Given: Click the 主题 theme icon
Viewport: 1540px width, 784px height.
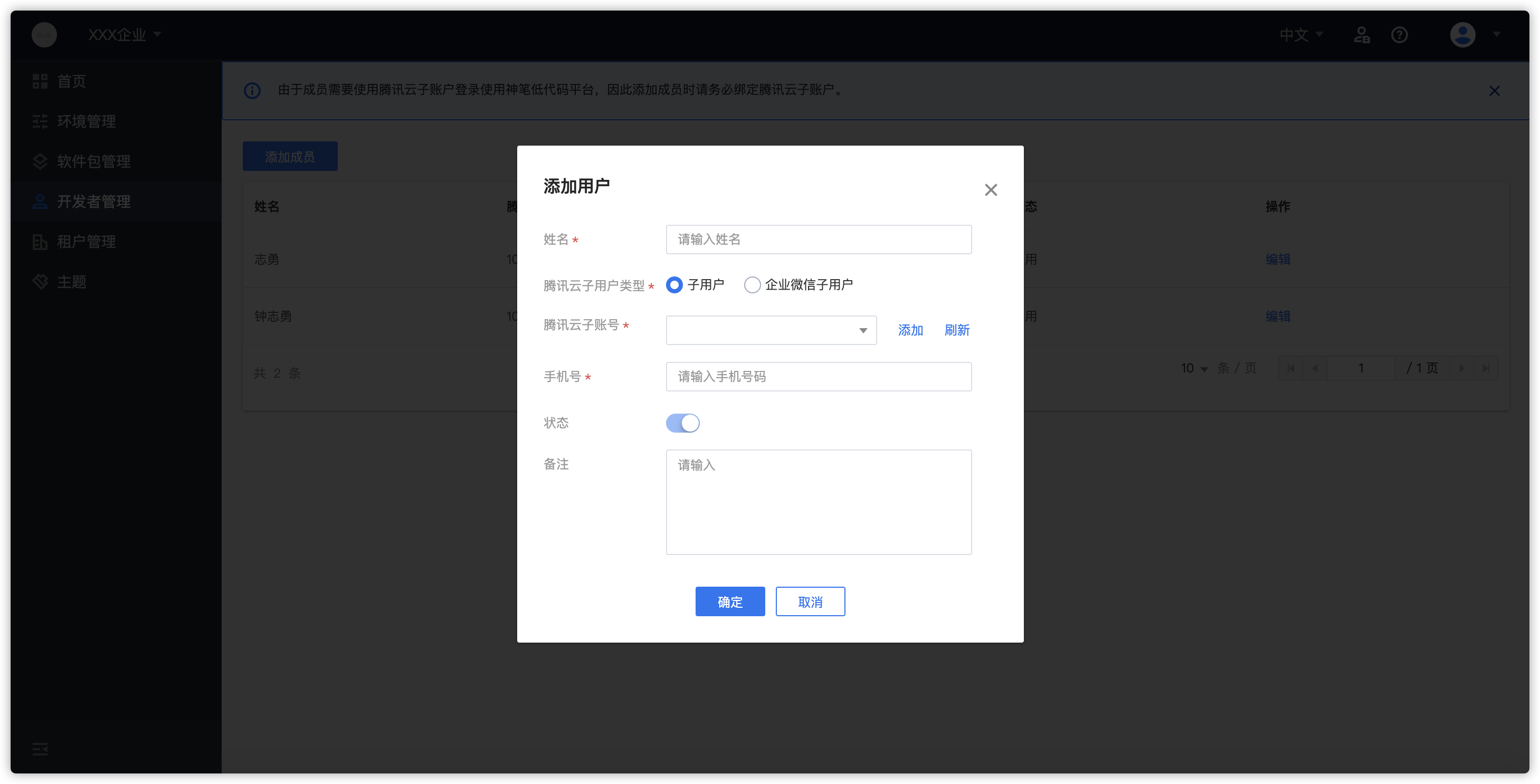Looking at the screenshot, I should [40, 281].
